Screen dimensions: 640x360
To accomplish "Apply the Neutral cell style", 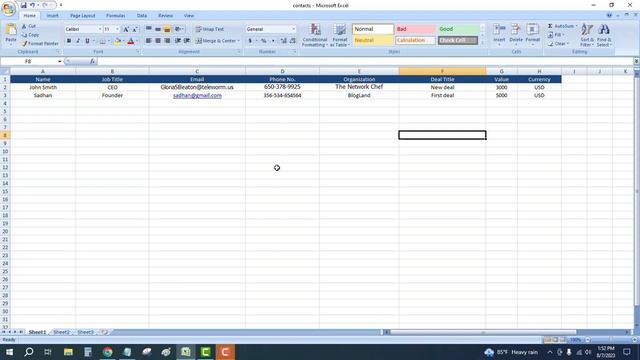I will click(x=373, y=40).
